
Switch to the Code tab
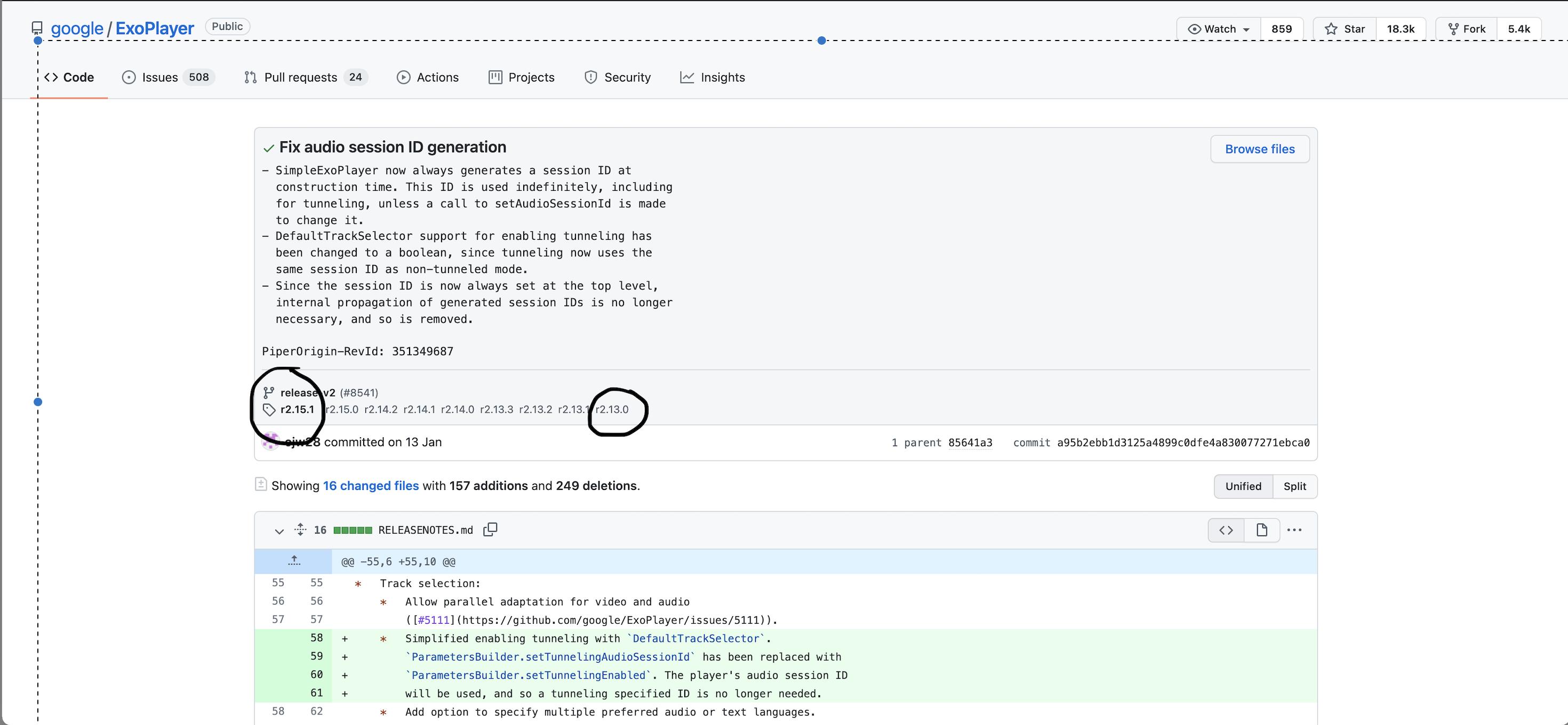(x=69, y=77)
